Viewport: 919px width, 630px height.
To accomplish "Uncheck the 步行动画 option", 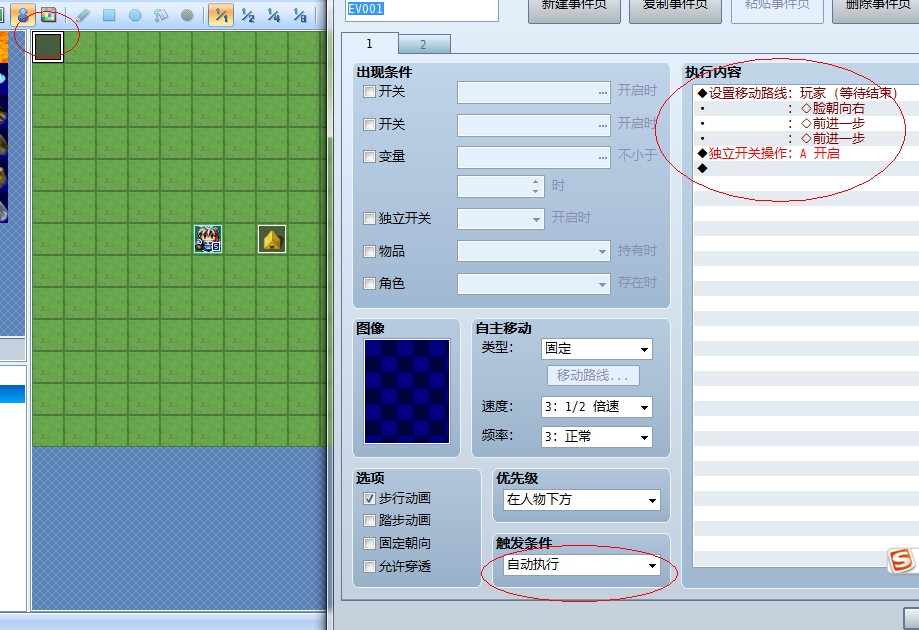I will pyautogui.click(x=369, y=498).
